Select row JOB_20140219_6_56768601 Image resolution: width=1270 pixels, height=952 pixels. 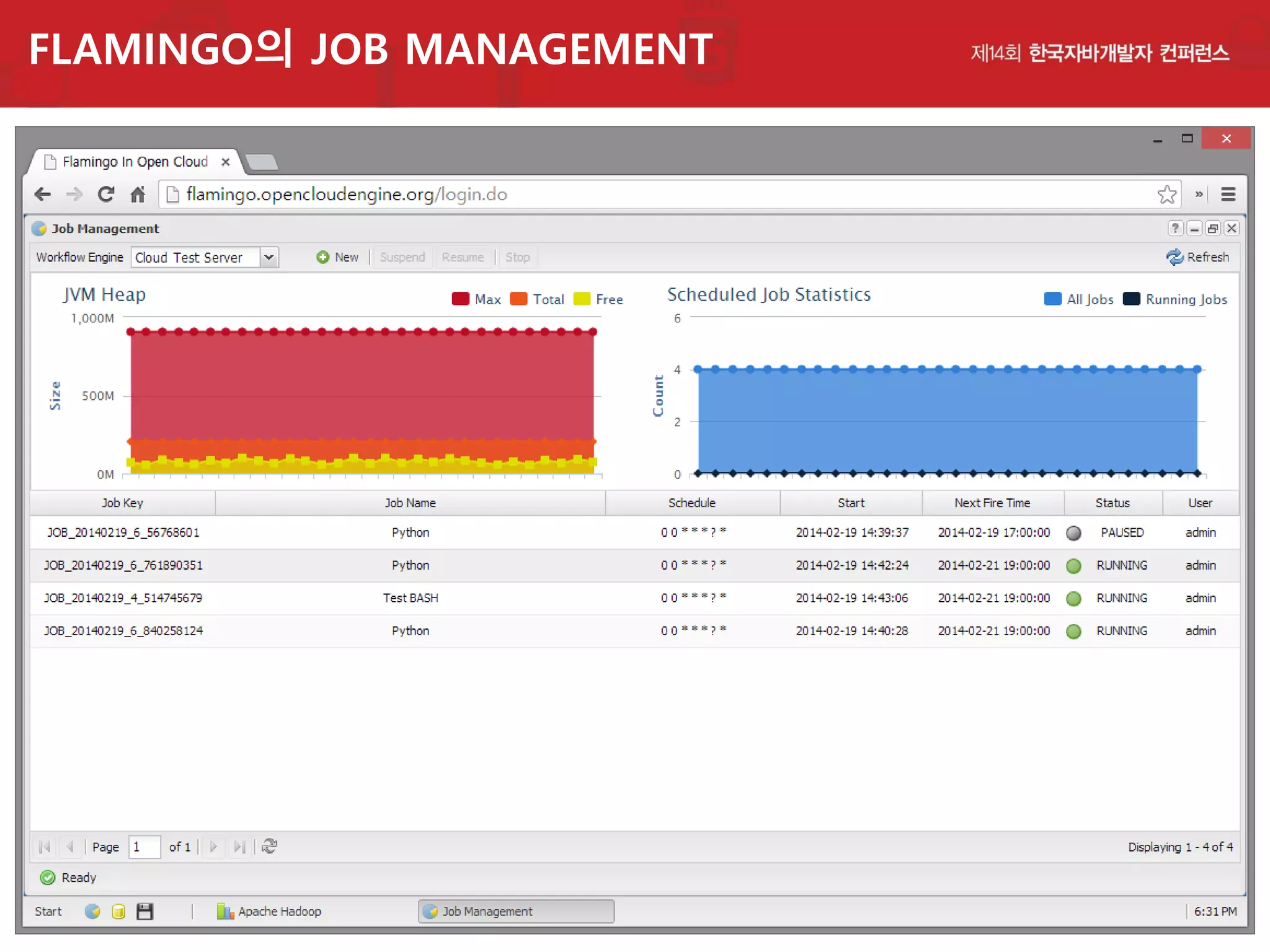pyautogui.click(x=635, y=533)
